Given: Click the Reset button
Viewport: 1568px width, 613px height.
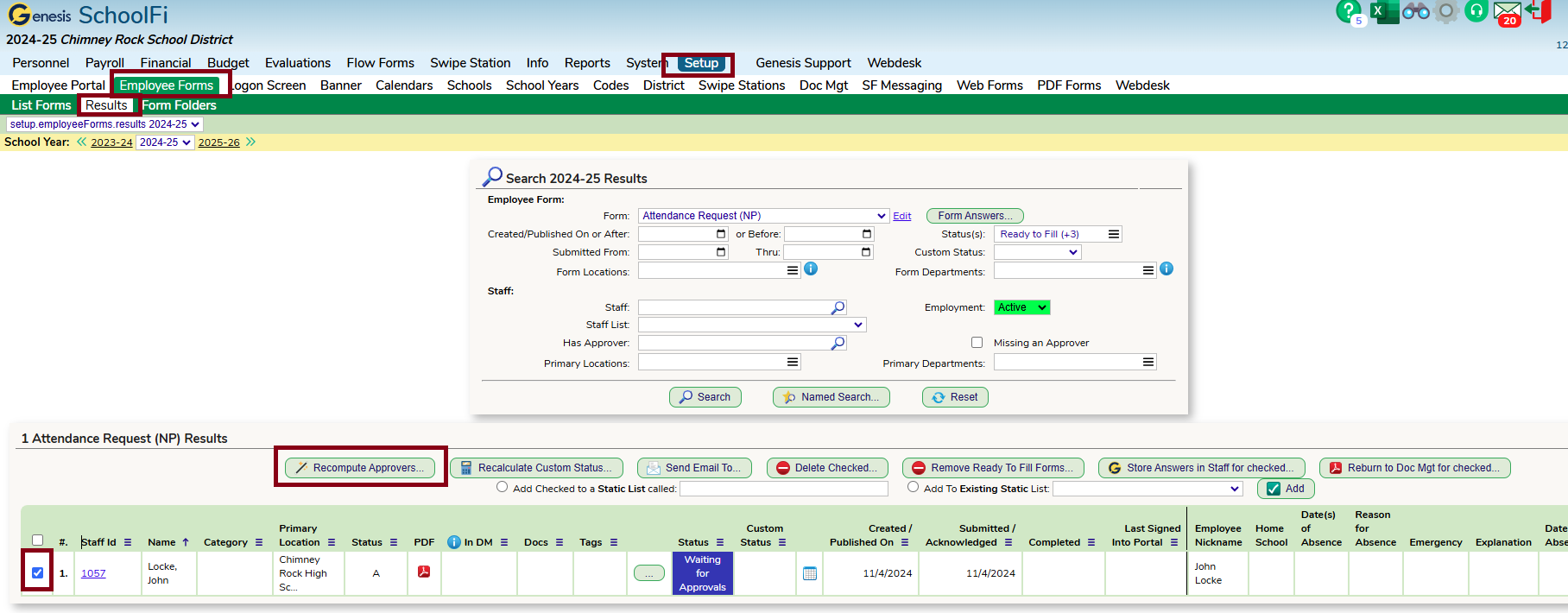Looking at the screenshot, I should point(955,397).
